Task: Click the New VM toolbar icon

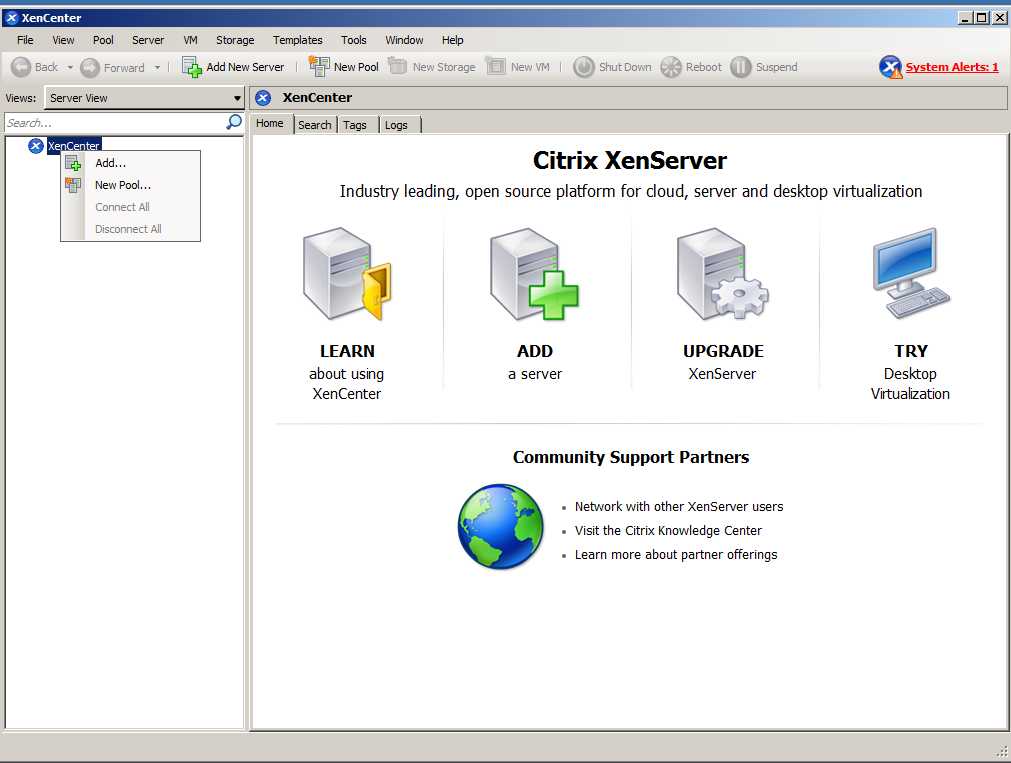Action: pos(496,66)
